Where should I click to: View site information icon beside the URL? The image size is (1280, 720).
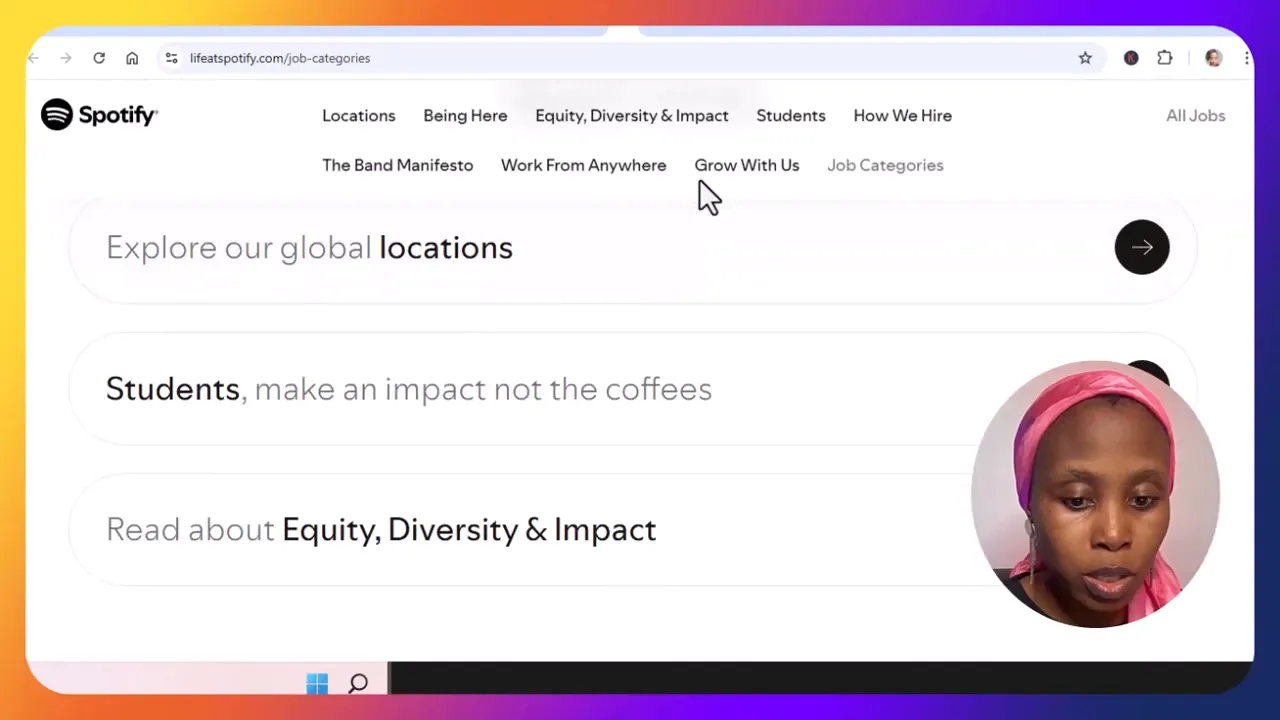(x=171, y=58)
